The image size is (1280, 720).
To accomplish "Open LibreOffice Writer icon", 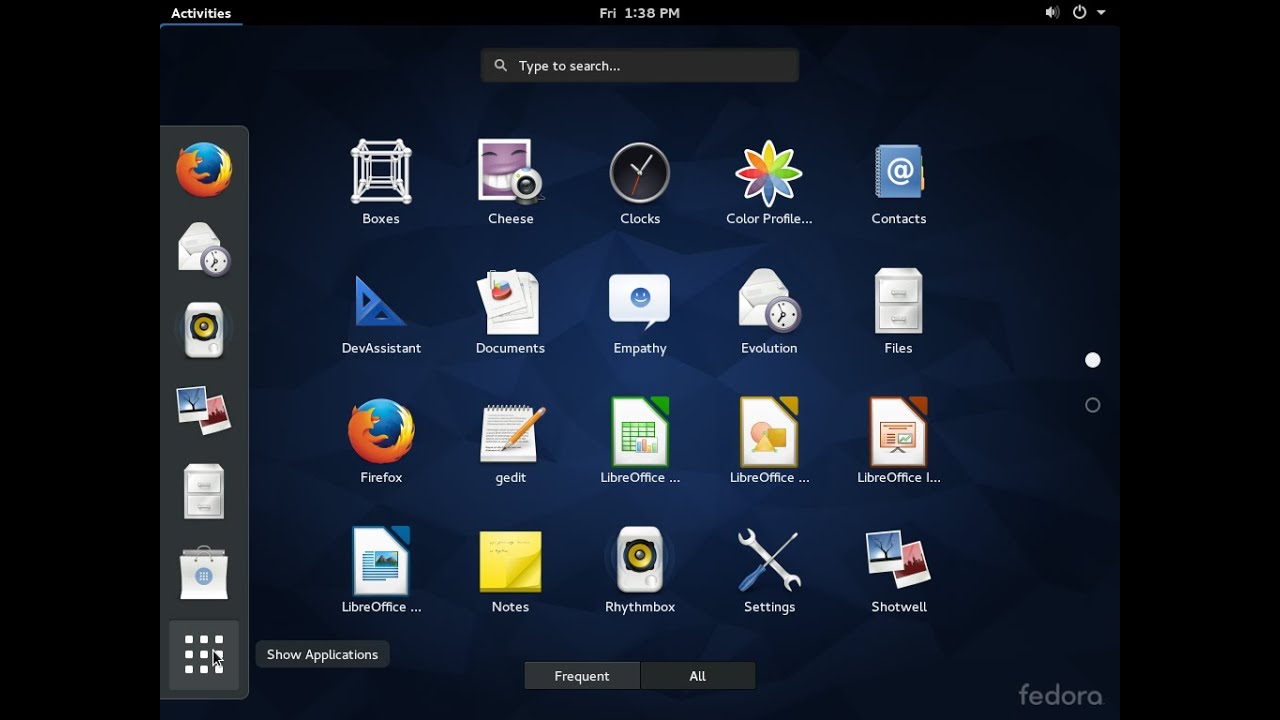I will [x=381, y=569].
